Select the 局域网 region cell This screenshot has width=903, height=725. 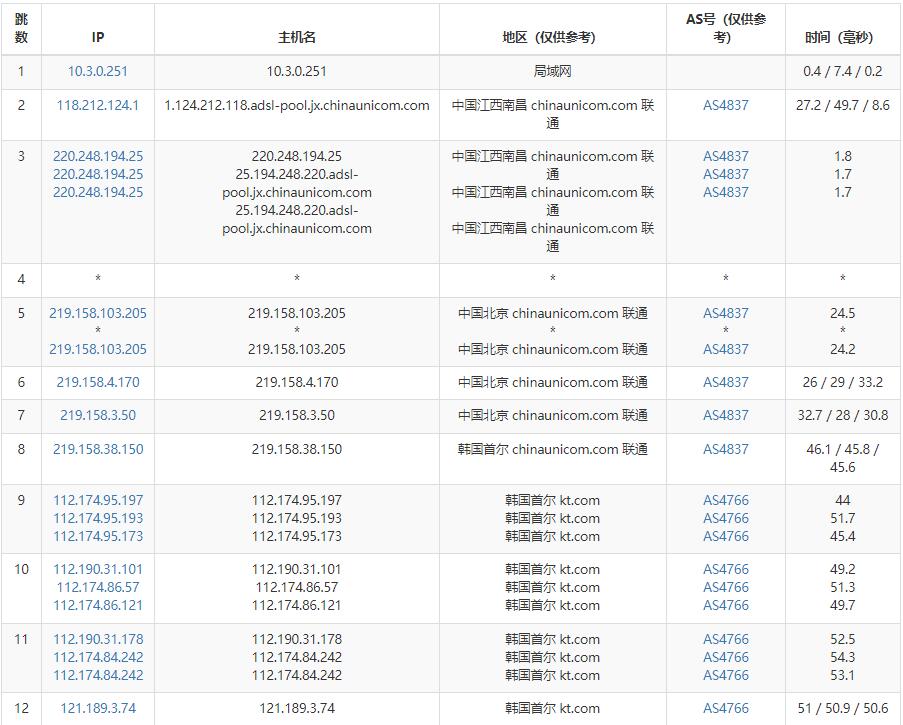point(552,71)
